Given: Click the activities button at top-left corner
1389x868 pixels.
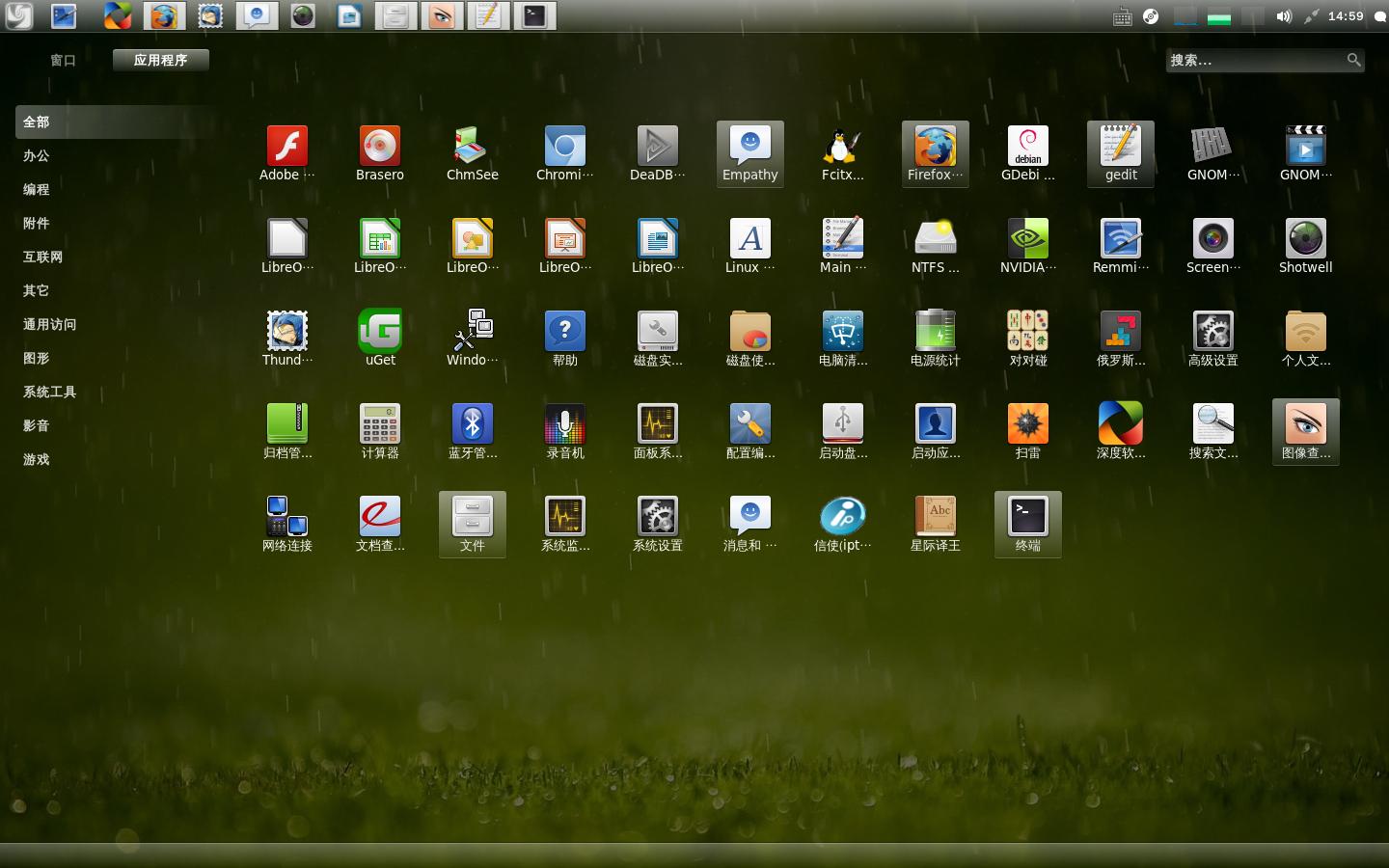Looking at the screenshot, I should (19, 15).
